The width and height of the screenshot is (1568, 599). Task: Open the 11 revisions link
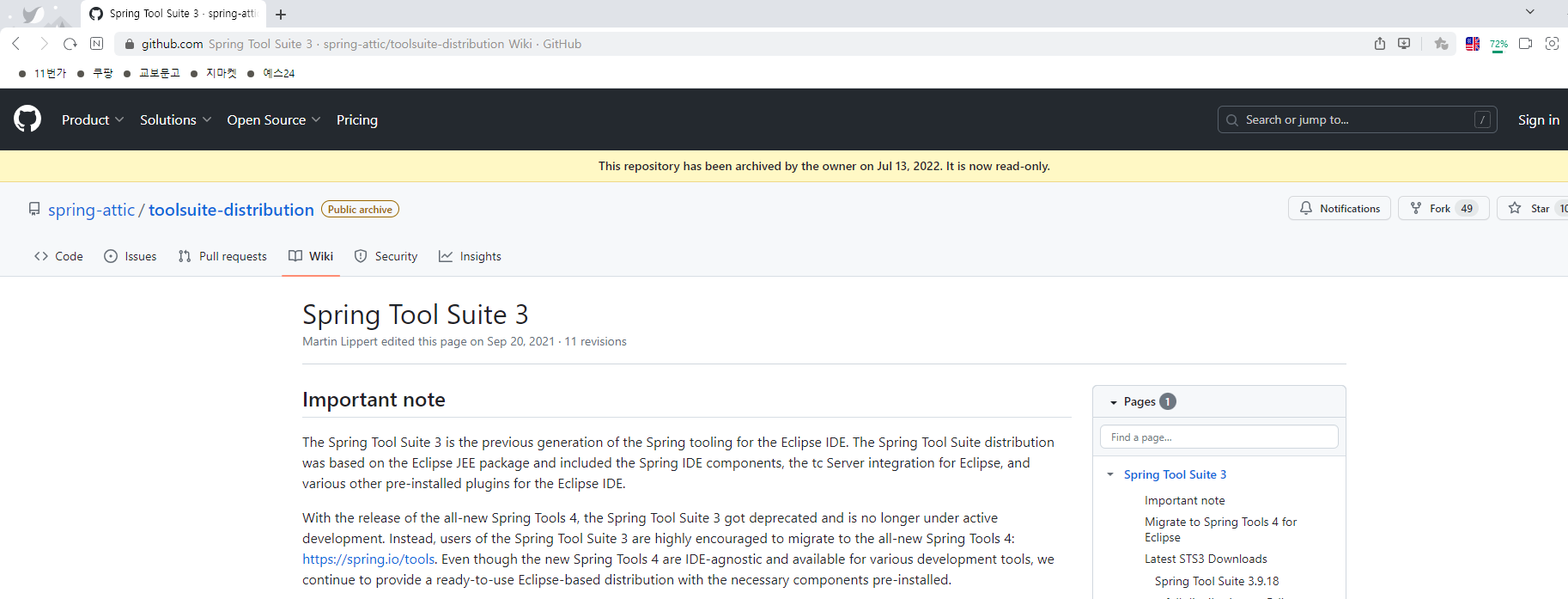(x=595, y=341)
